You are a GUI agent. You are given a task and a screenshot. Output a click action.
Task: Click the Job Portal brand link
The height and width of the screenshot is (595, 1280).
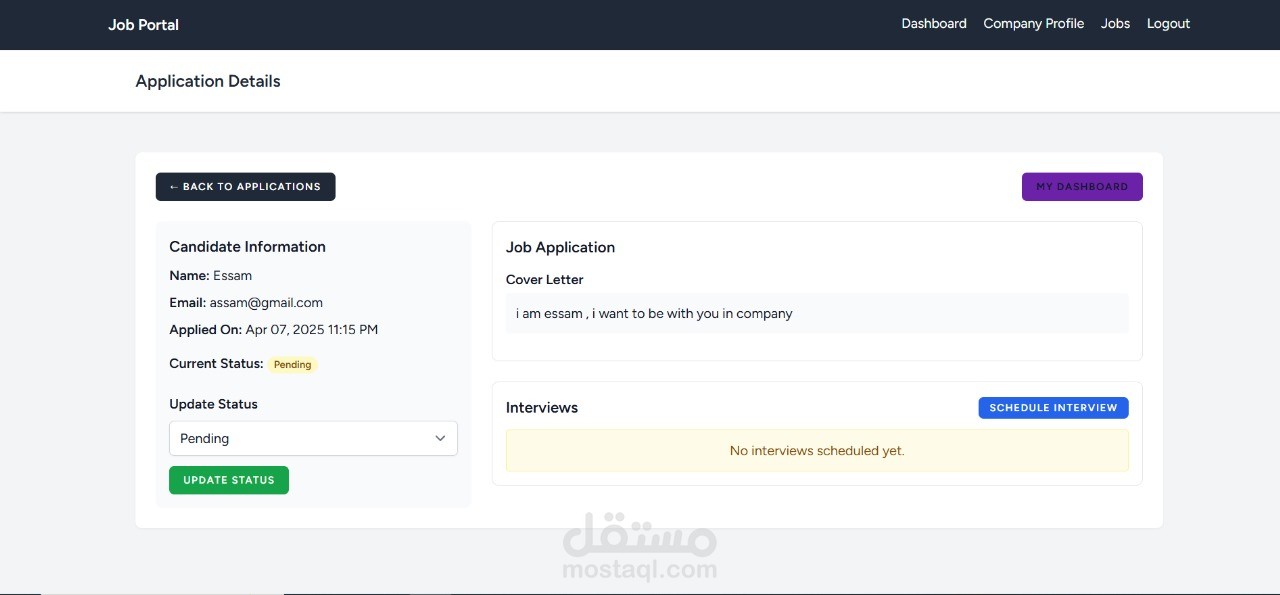pos(143,25)
